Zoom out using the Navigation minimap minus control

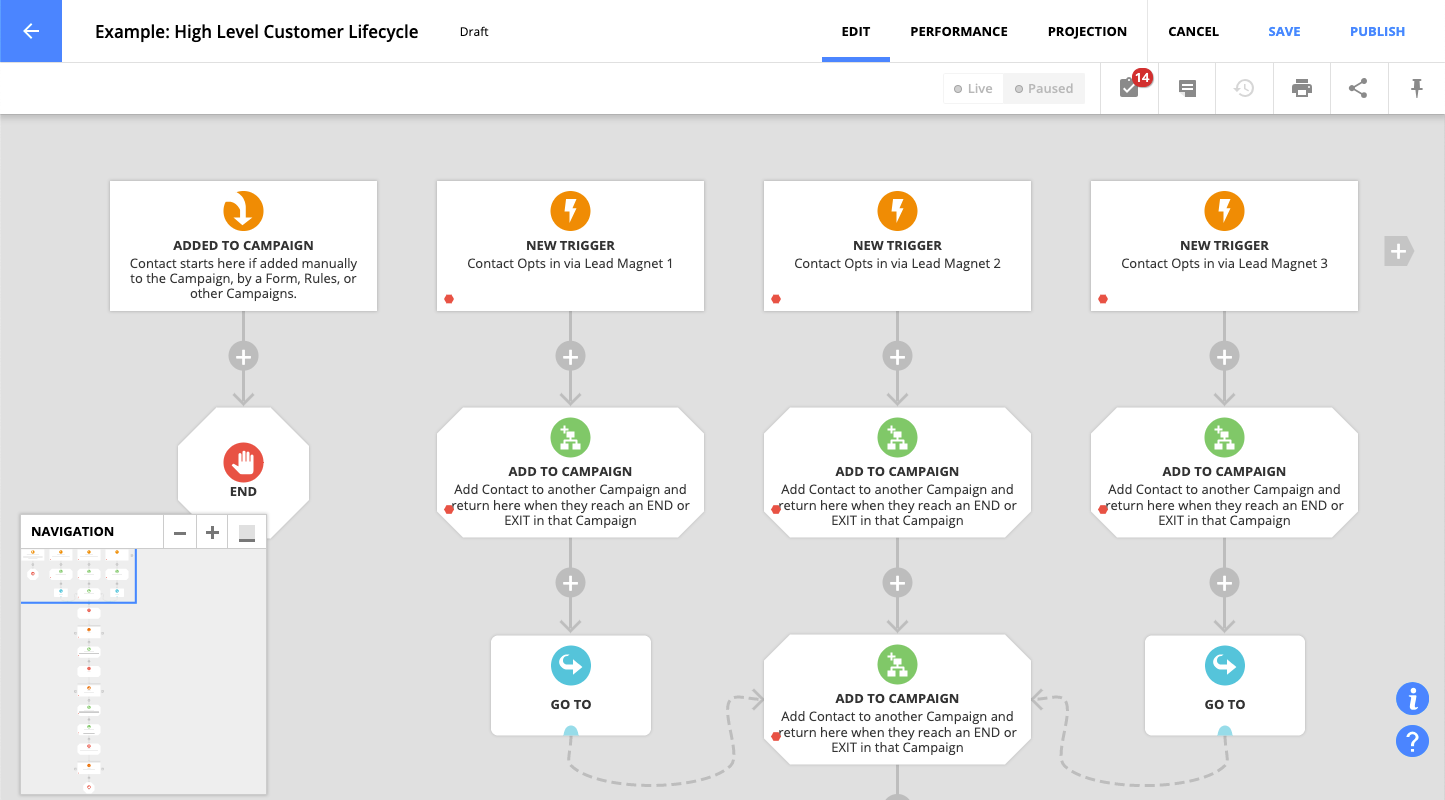coord(179,532)
